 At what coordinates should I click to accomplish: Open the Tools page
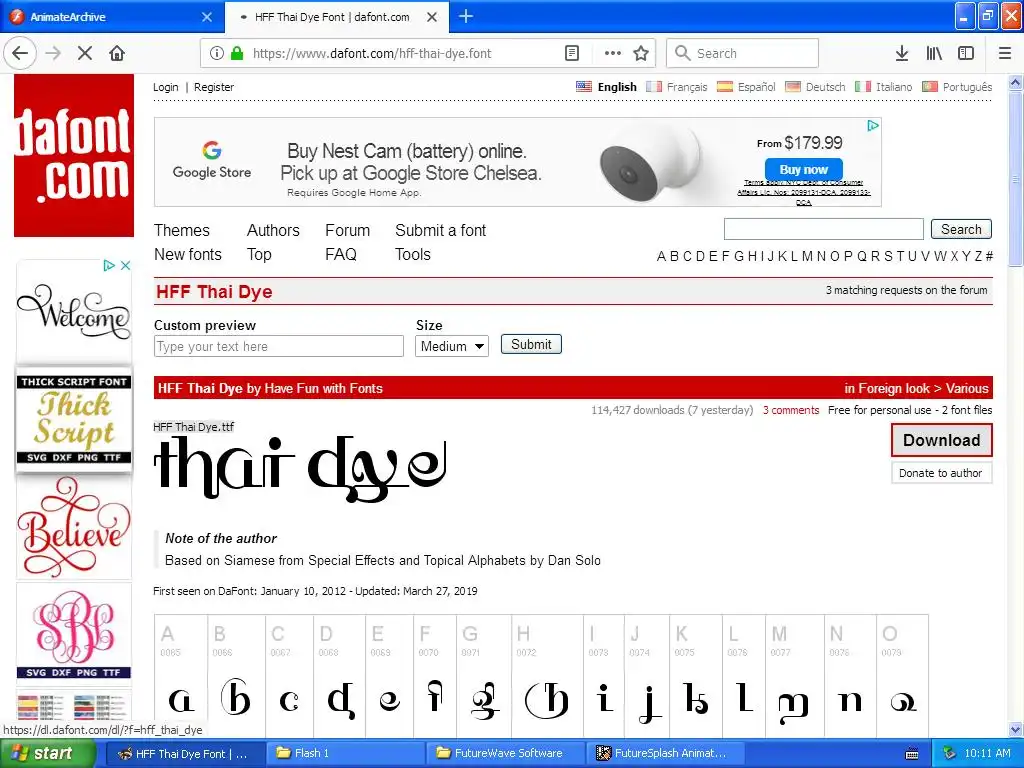pos(413,255)
